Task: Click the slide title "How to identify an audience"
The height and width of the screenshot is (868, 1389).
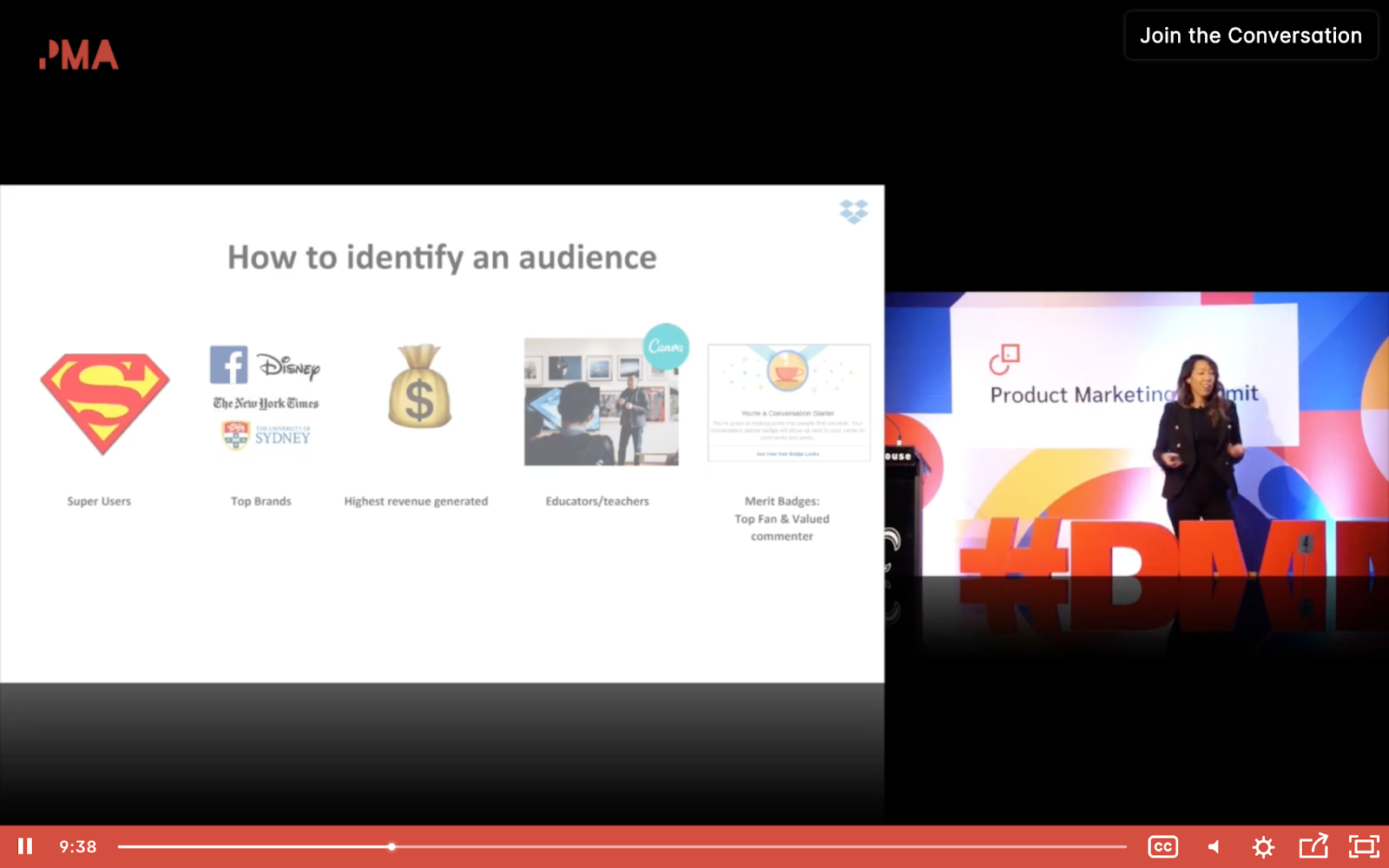Action: [442, 258]
